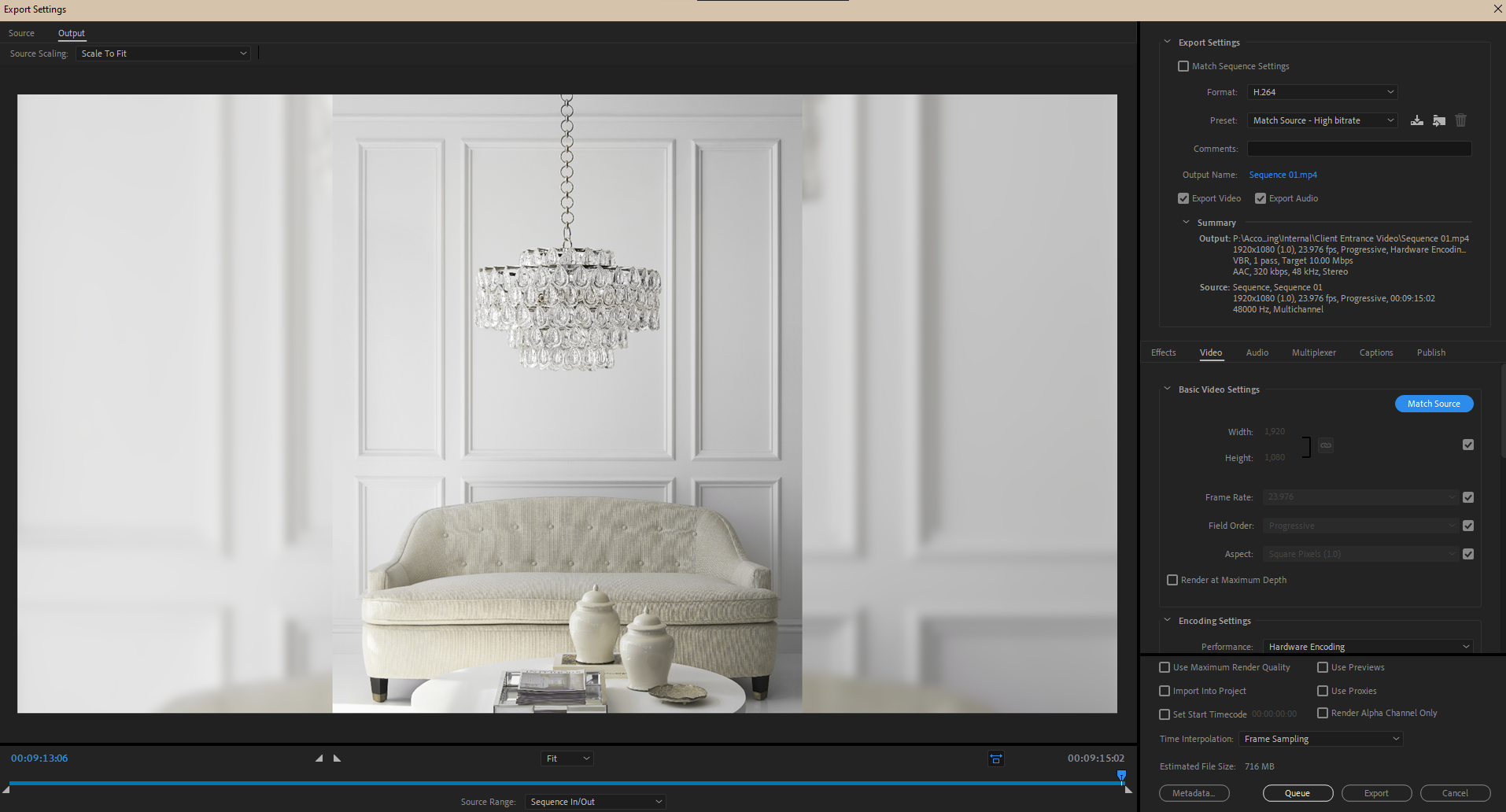This screenshot has width=1506, height=812.
Task: Change the Time Interpolation setting
Action: tap(1320, 738)
